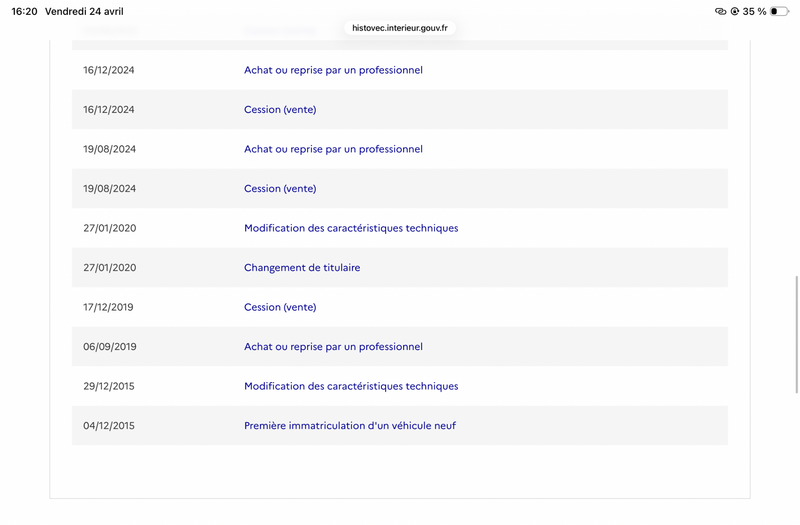Image resolution: width=800 pixels, height=525 pixels.
Task: Open Achat ou reprise dated 16/12/2024
Action: (333, 70)
